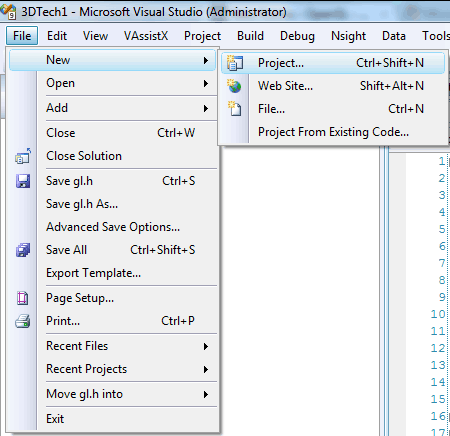Image resolution: width=450 pixels, height=436 pixels.
Task: Choose Advanced Save Options entry
Action: click(x=113, y=227)
